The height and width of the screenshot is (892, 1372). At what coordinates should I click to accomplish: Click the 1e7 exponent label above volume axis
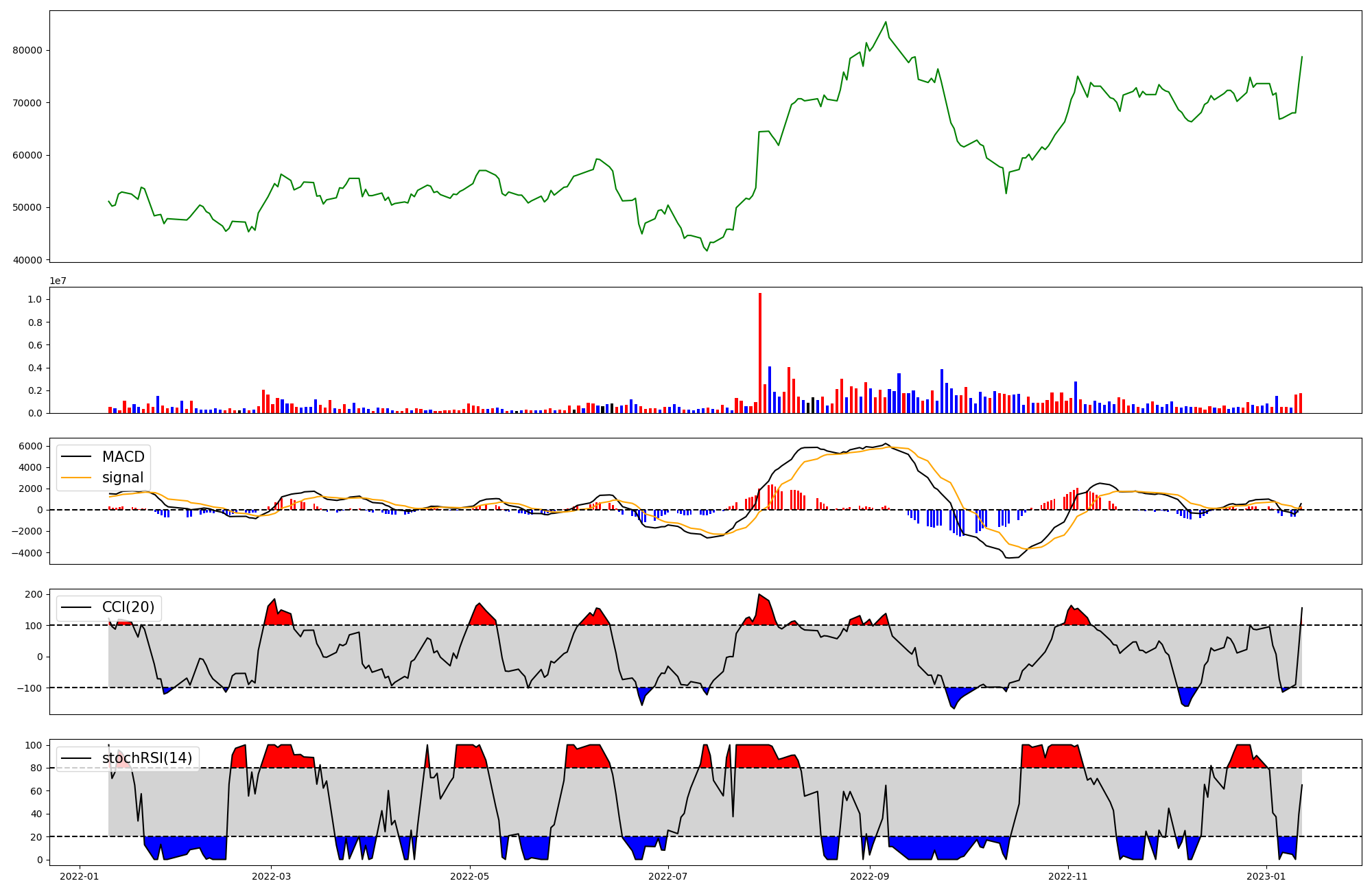(x=58, y=281)
